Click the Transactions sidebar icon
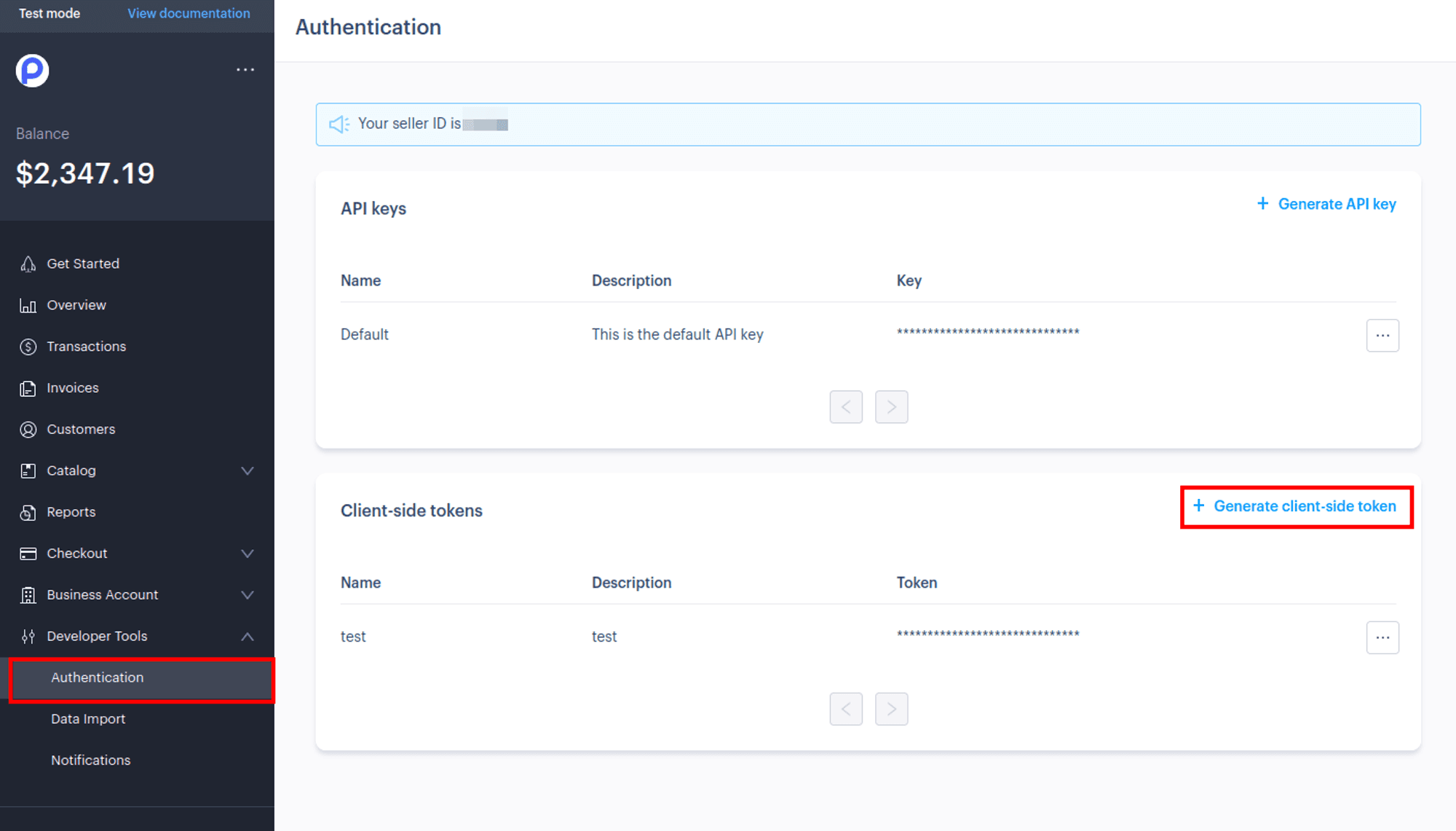1456x831 pixels. (x=28, y=346)
